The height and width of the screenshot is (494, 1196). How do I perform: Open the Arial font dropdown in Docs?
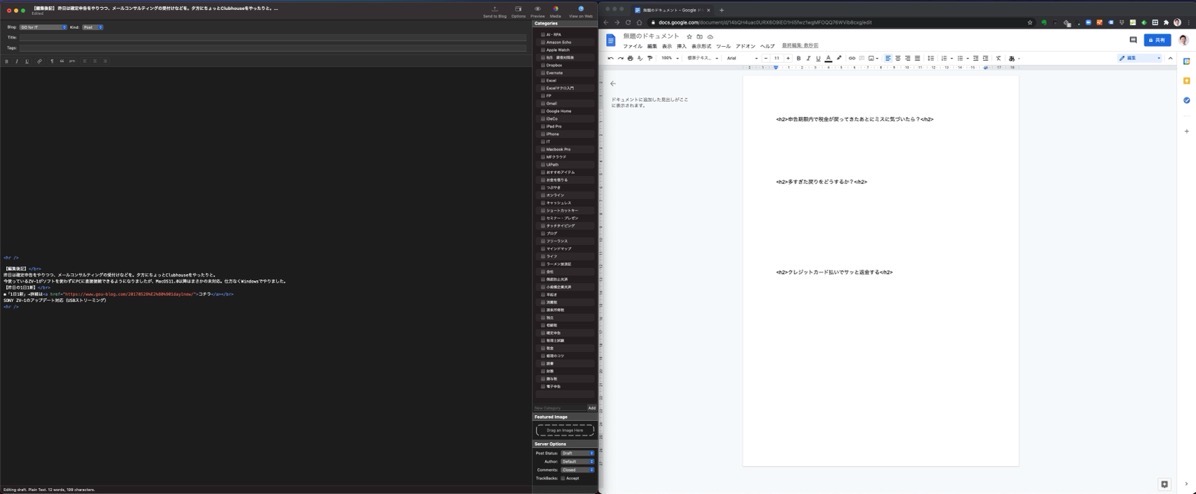[741, 58]
